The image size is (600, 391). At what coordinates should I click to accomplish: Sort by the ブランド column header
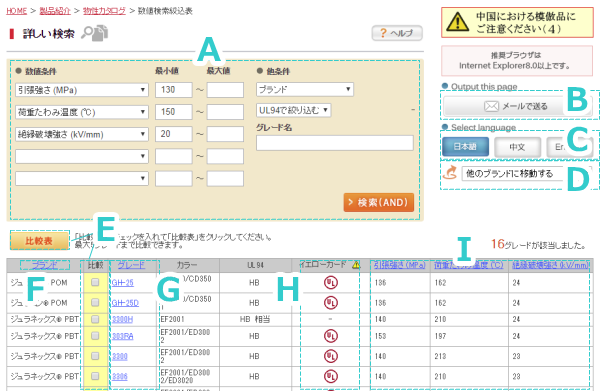pyautogui.click(x=44, y=265)
